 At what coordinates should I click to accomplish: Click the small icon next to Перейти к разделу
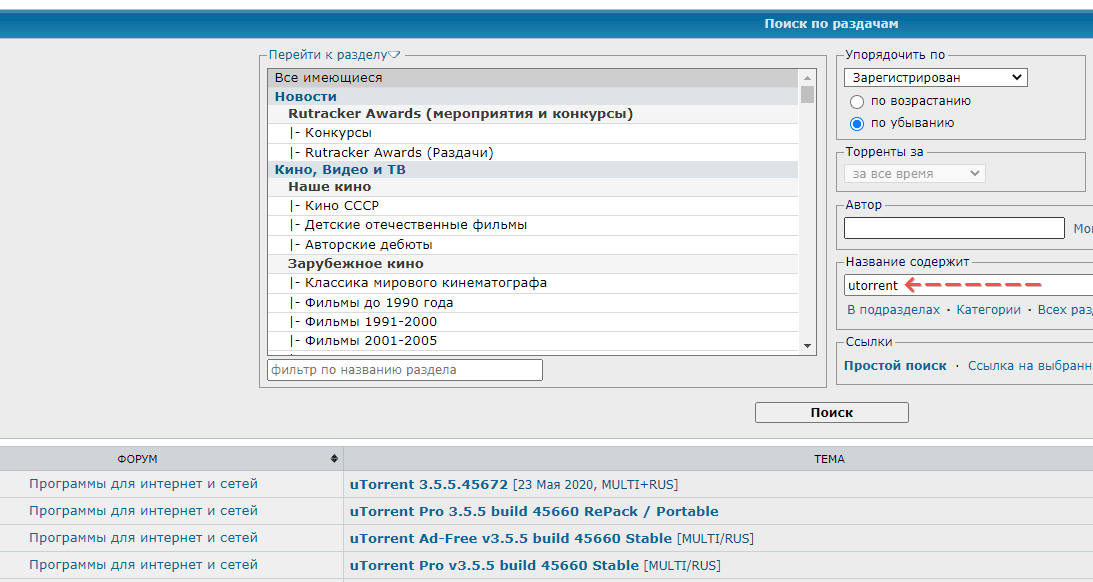tap(395, 55)
